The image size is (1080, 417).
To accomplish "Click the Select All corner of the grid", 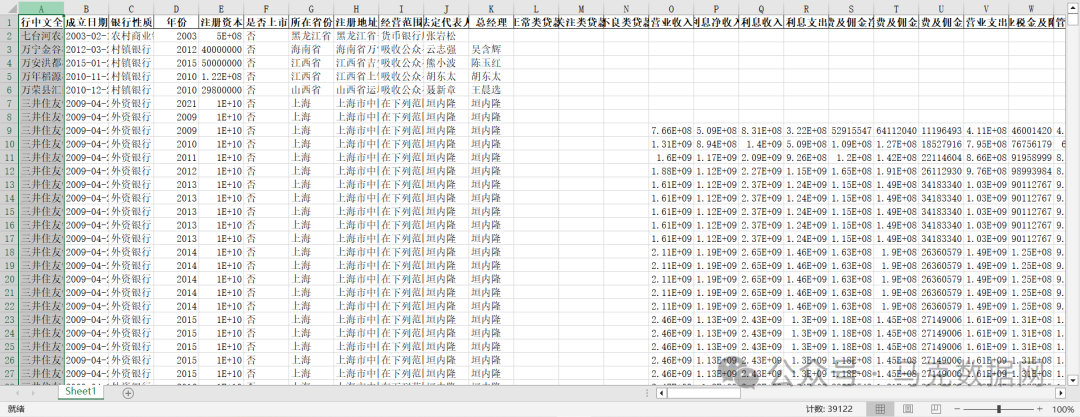I will coord(9,9).
